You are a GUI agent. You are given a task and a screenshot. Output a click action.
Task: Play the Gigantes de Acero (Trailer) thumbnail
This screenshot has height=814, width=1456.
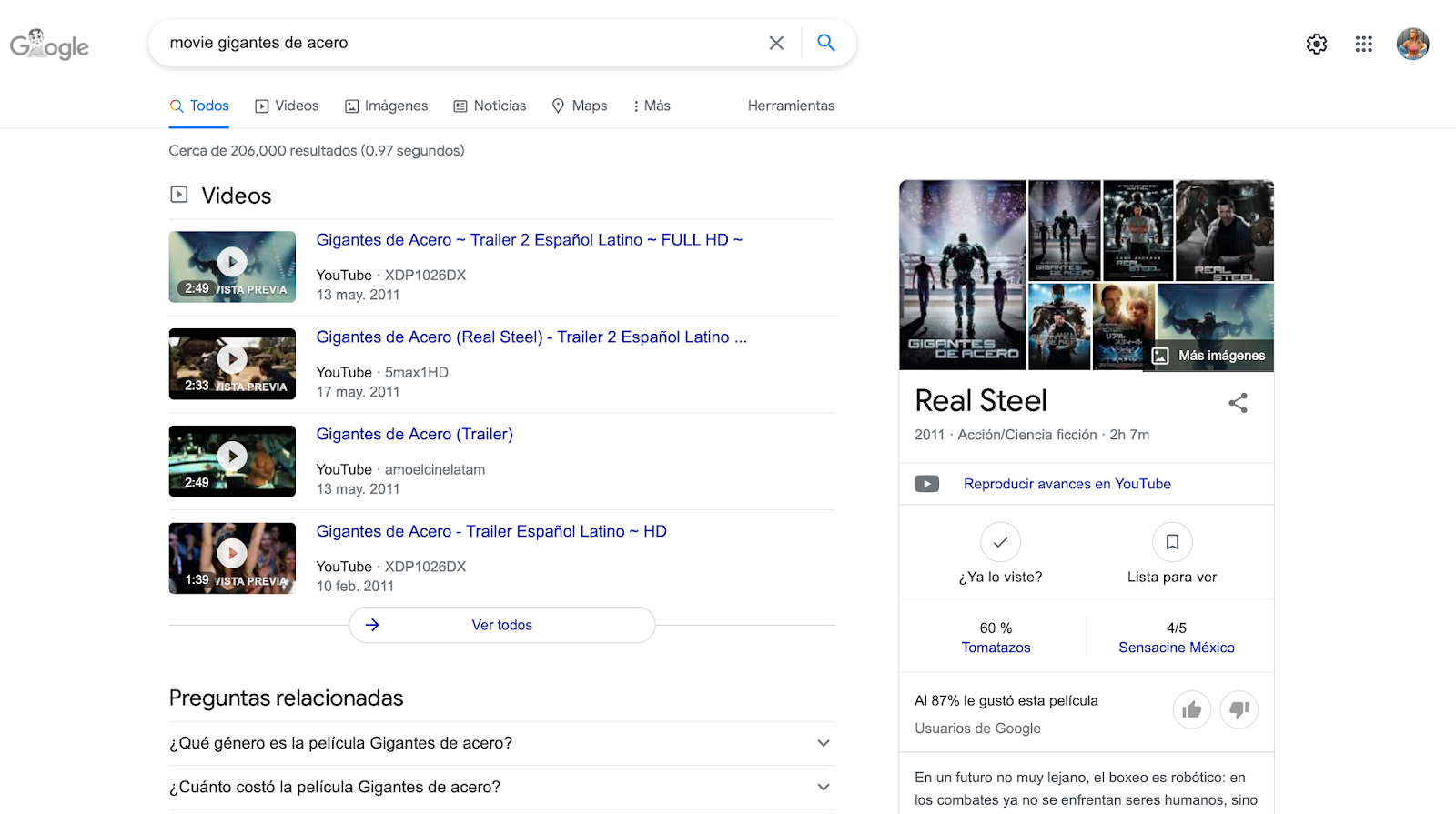point(232,461)
